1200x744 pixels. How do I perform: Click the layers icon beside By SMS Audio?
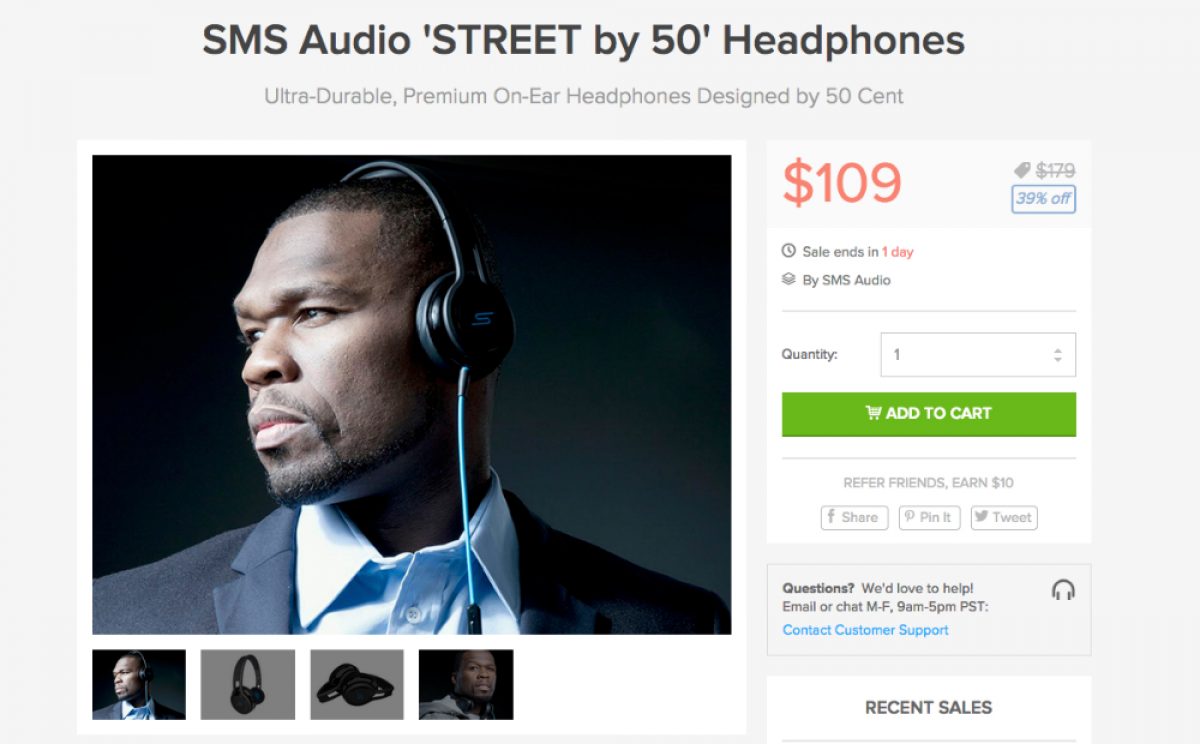(789, 280)
